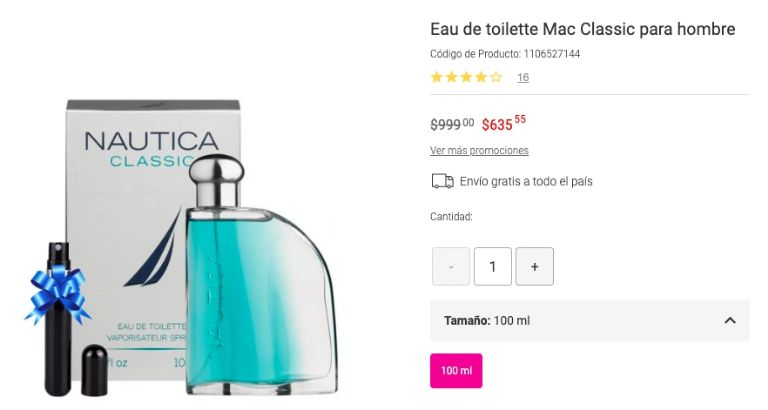The image size is (768, 410).
Task: Click the black atomizer cap image
Action: coord(94,370)
